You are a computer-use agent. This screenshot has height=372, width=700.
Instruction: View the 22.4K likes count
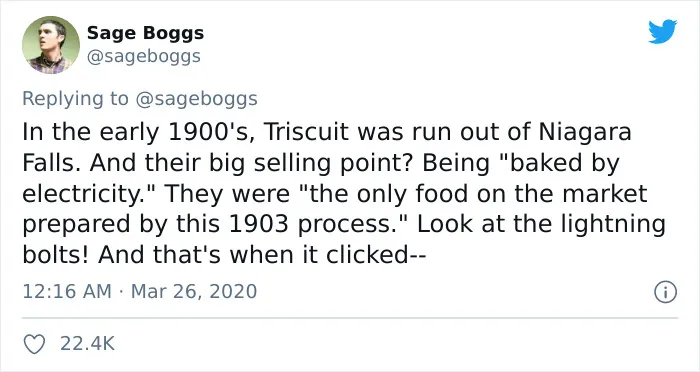pyautogui.click(x=88, y=343)
